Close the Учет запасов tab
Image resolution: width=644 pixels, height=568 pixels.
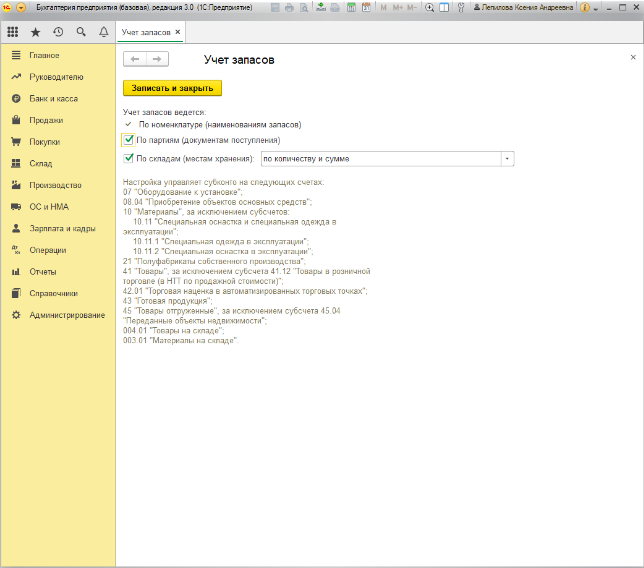click(x=177, y=32)
